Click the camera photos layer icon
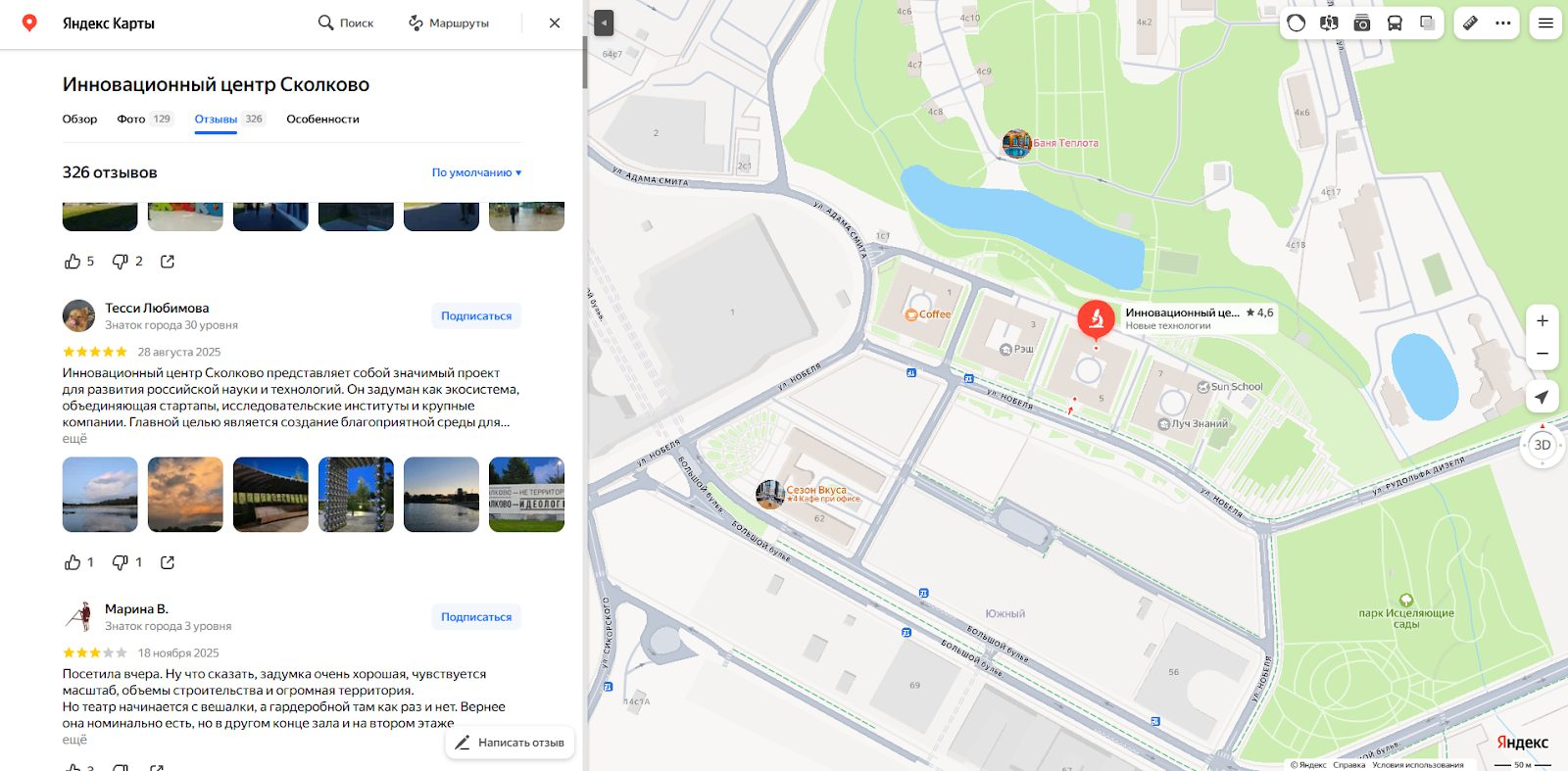The width and height of the screenshot is (1568, 771). [1362, 24]
